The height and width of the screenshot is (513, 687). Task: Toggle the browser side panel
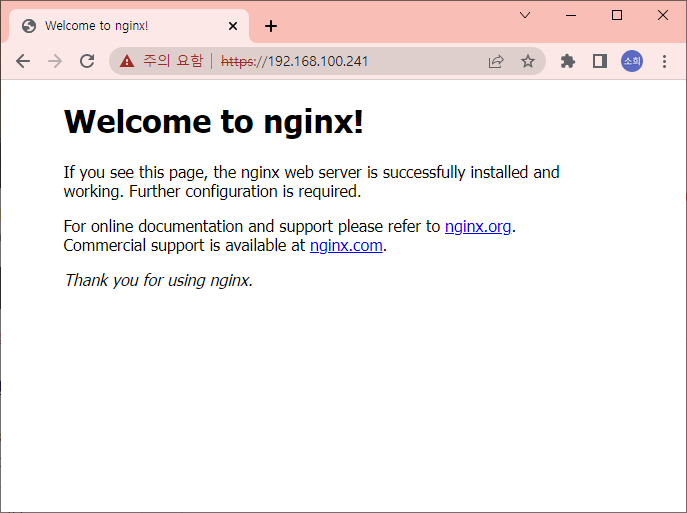coord(600,61)
